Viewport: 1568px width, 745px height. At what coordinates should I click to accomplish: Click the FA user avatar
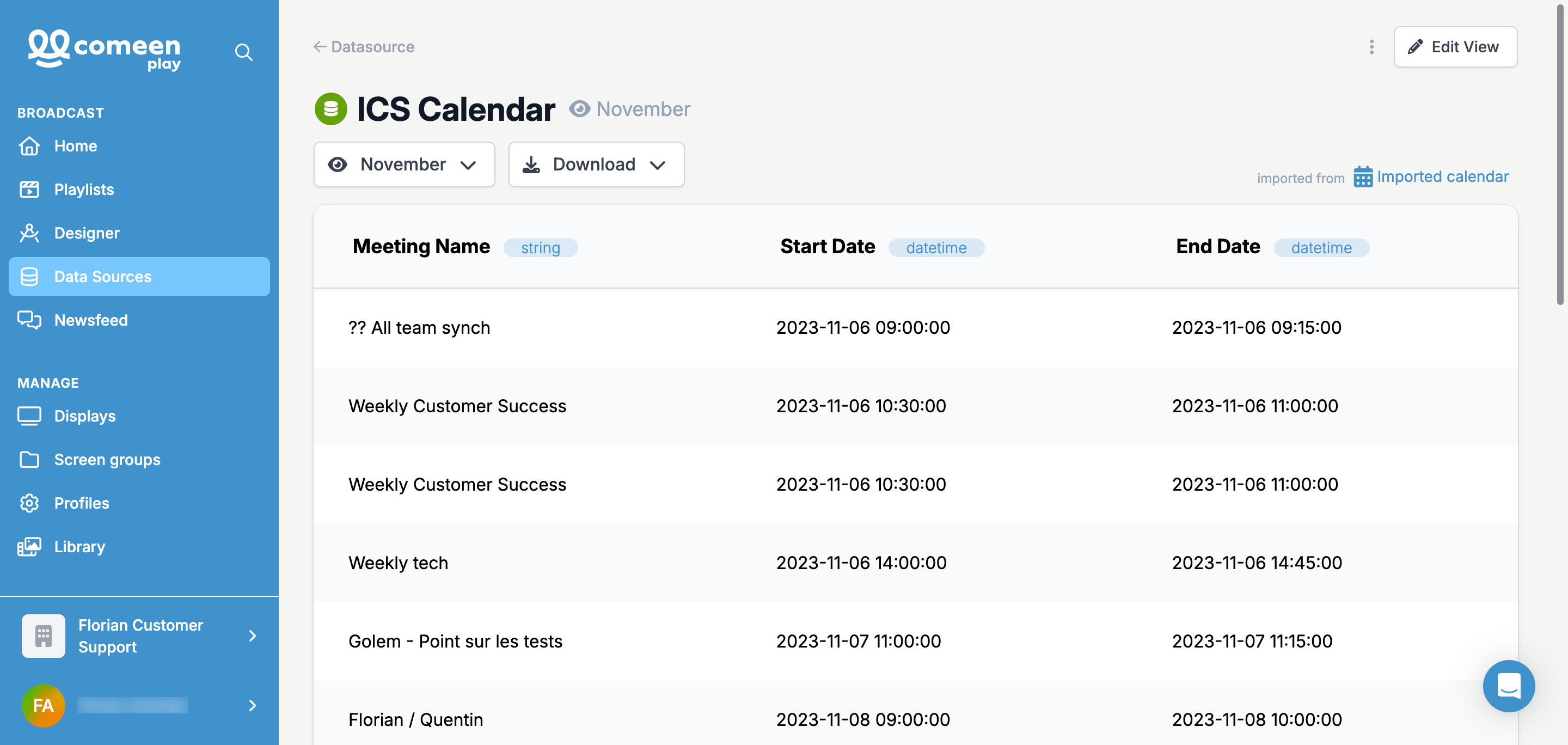coord(43,705)
